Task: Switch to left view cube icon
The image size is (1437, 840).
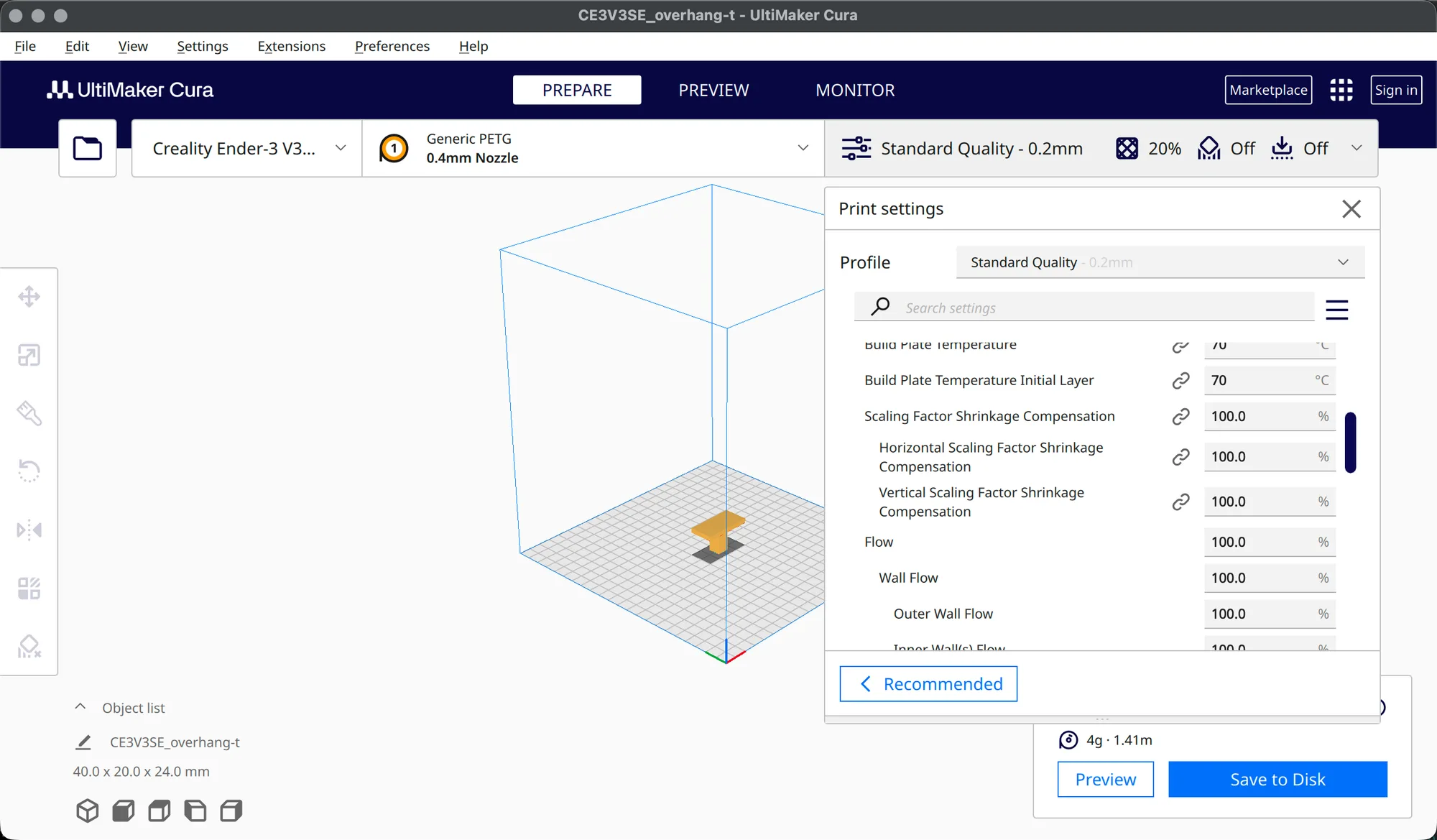Action: (195, 811)
